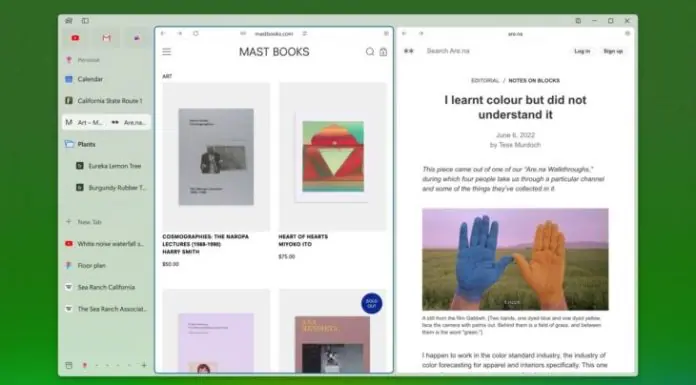Go forward in the Are.na pane
This screenshot has width=696, height=385.
[x=421, y=34]
